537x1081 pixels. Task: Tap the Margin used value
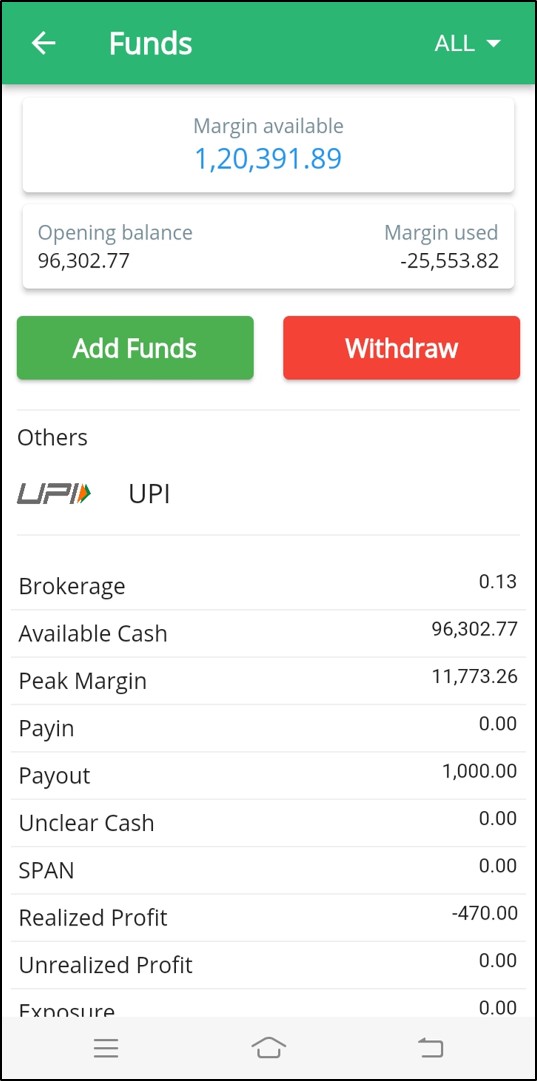(449, 261)
